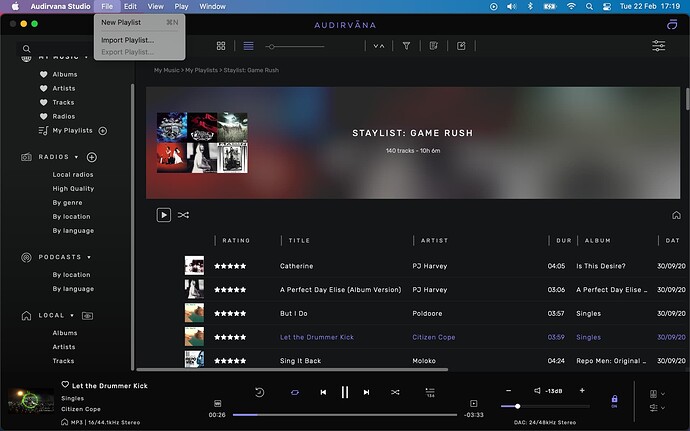Open the Edit menu
The height and width of the screenshot is (431, 690).
[130, 7]
